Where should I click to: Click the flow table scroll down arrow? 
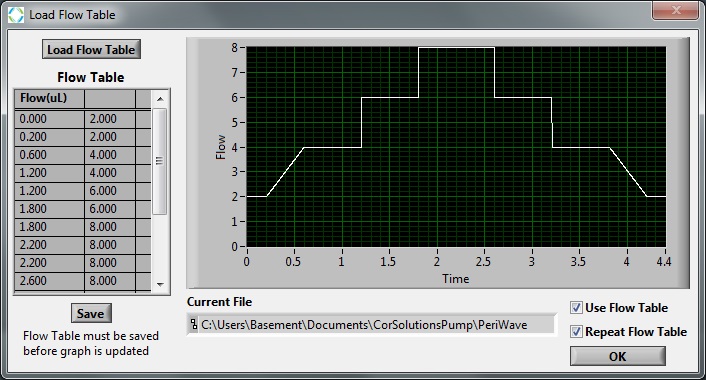point(160,285)
